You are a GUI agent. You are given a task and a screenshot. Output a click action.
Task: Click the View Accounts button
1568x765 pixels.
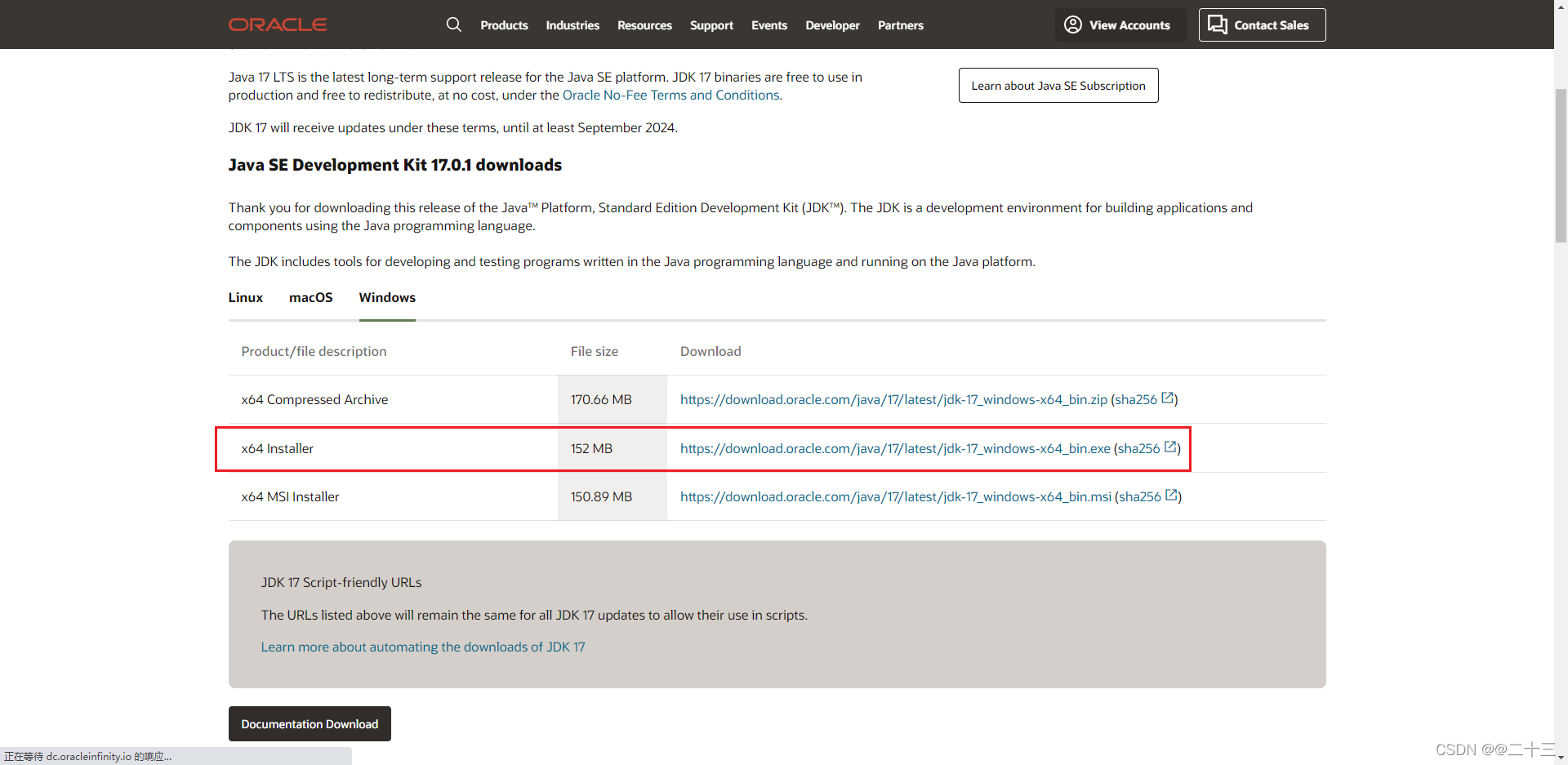[1120, 25]
